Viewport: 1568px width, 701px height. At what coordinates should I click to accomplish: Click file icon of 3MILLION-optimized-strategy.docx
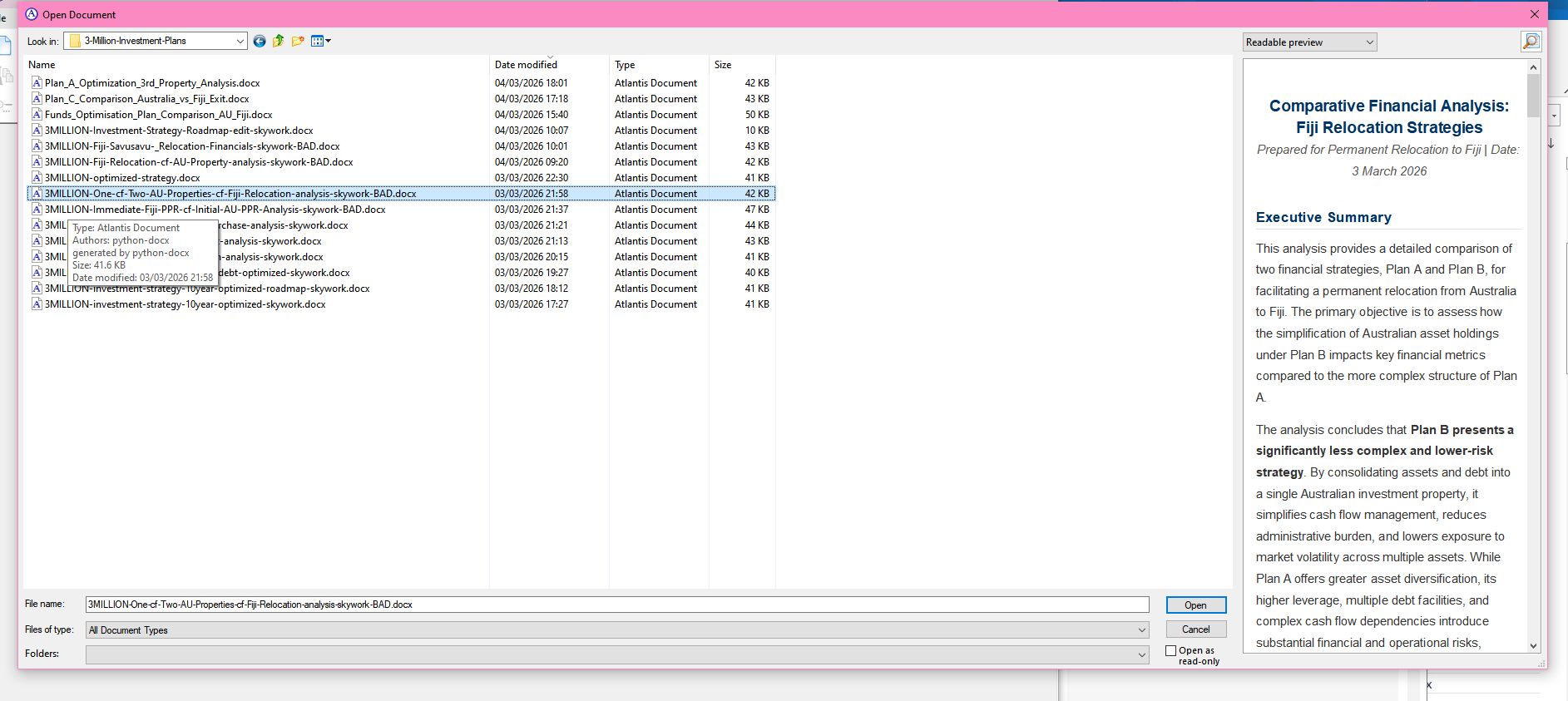tap(37, 178)
